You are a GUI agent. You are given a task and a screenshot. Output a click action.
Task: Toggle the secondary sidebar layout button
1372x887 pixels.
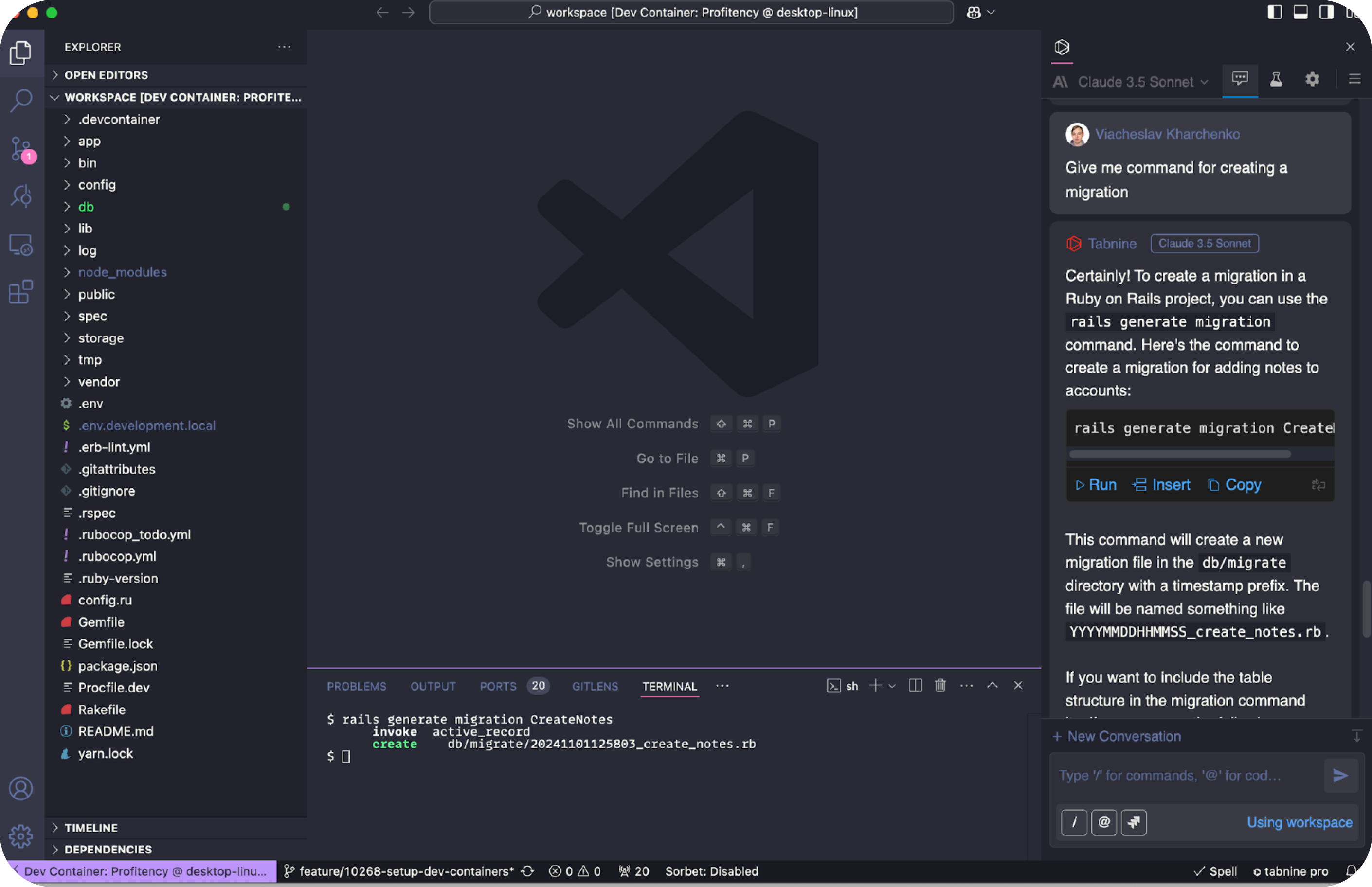pyautogui.click(x=1326, y=12)
